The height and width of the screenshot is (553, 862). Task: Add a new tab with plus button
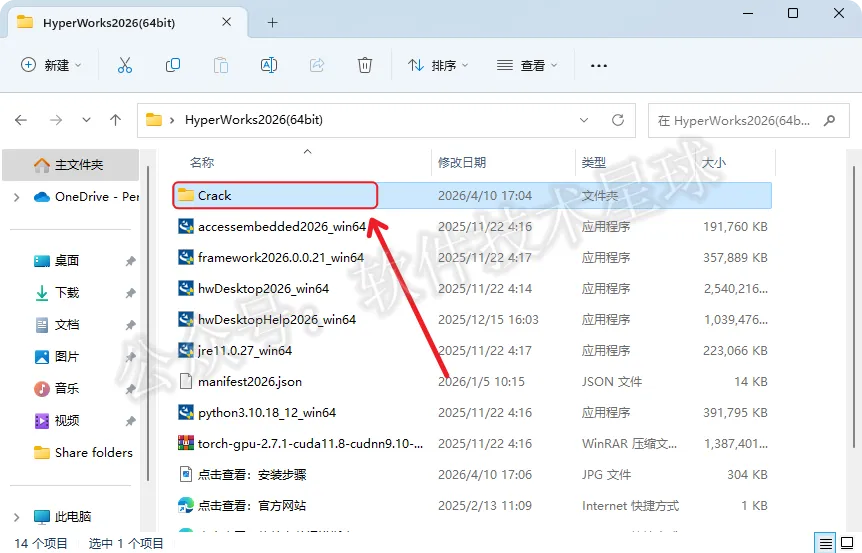click(272, 23)
